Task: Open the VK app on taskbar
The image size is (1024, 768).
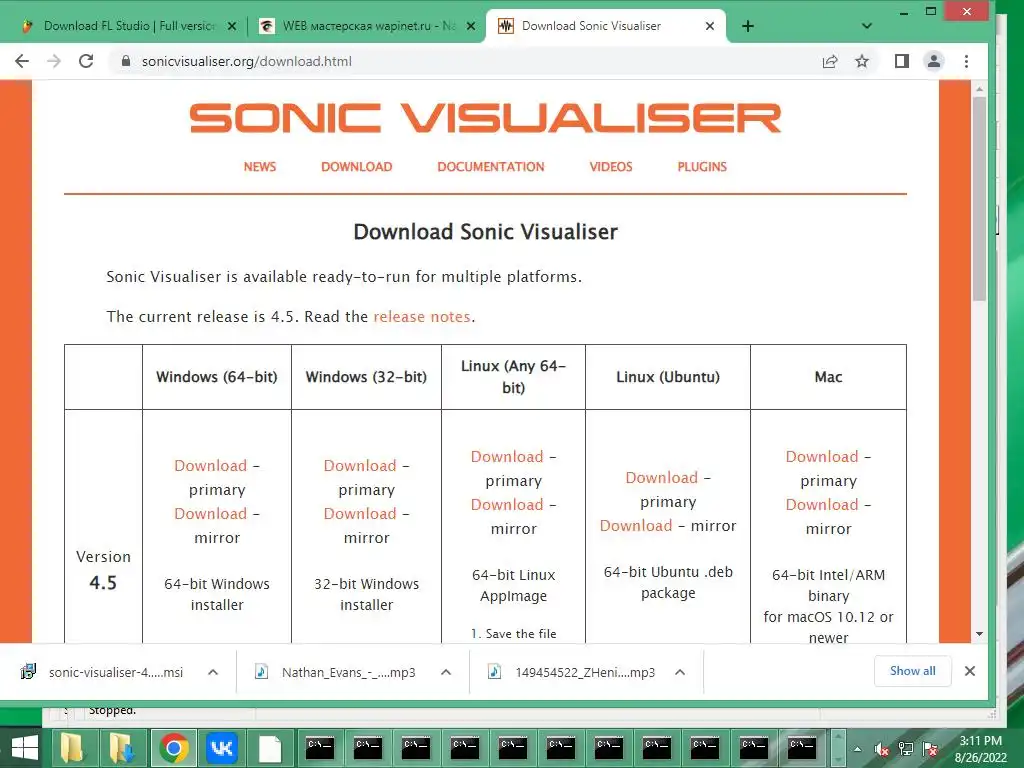Action: click(221, 748)
